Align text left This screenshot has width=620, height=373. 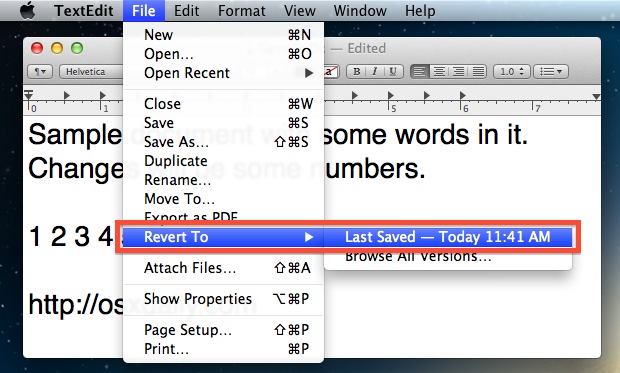click(x=420, y=72)
